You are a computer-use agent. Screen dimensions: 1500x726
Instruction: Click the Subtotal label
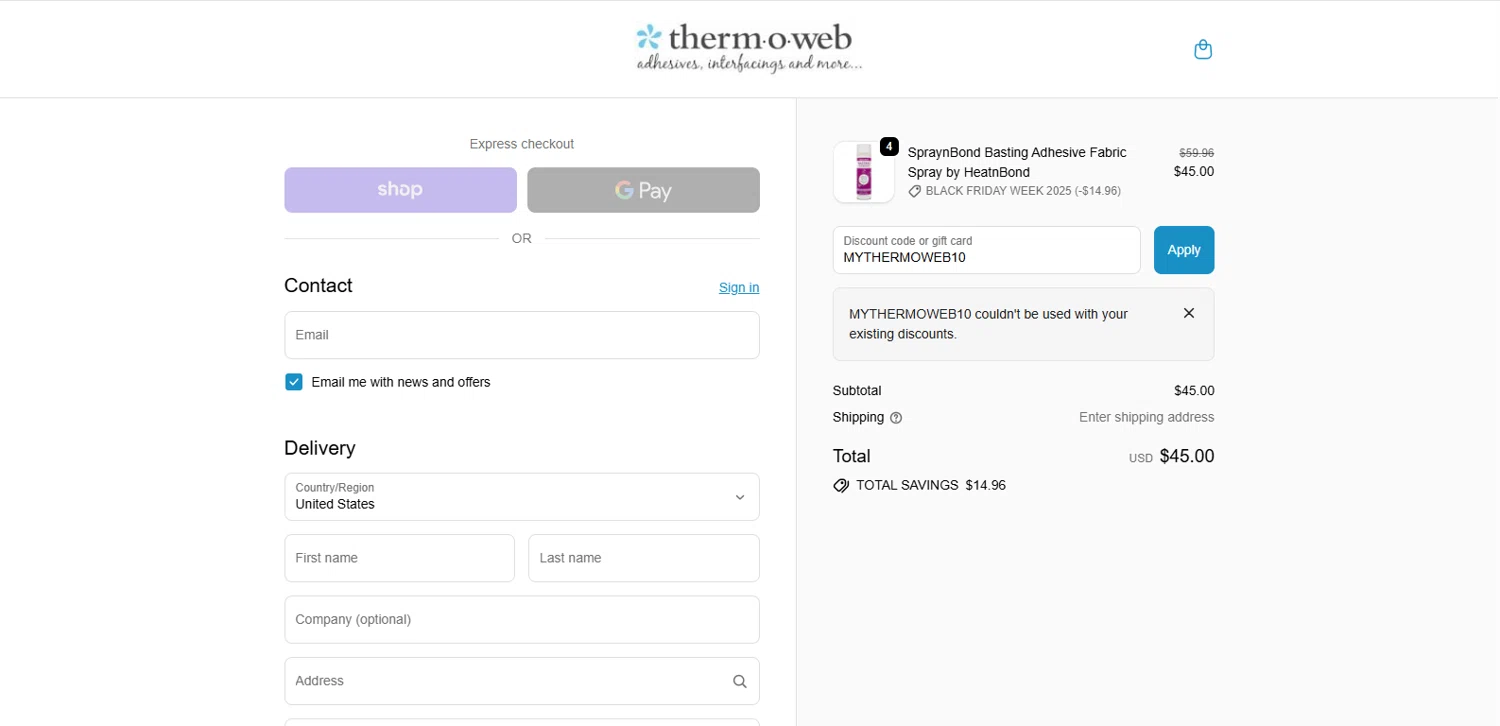coord(857,391)
